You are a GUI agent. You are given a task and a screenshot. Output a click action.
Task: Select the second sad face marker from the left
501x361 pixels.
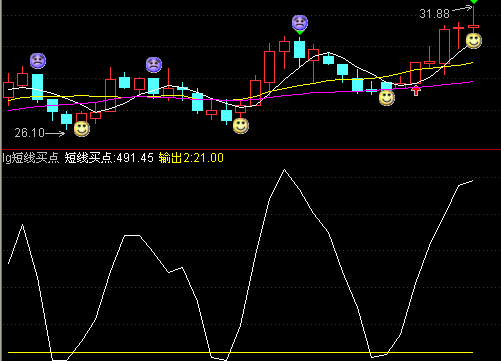tap(154, 65)
